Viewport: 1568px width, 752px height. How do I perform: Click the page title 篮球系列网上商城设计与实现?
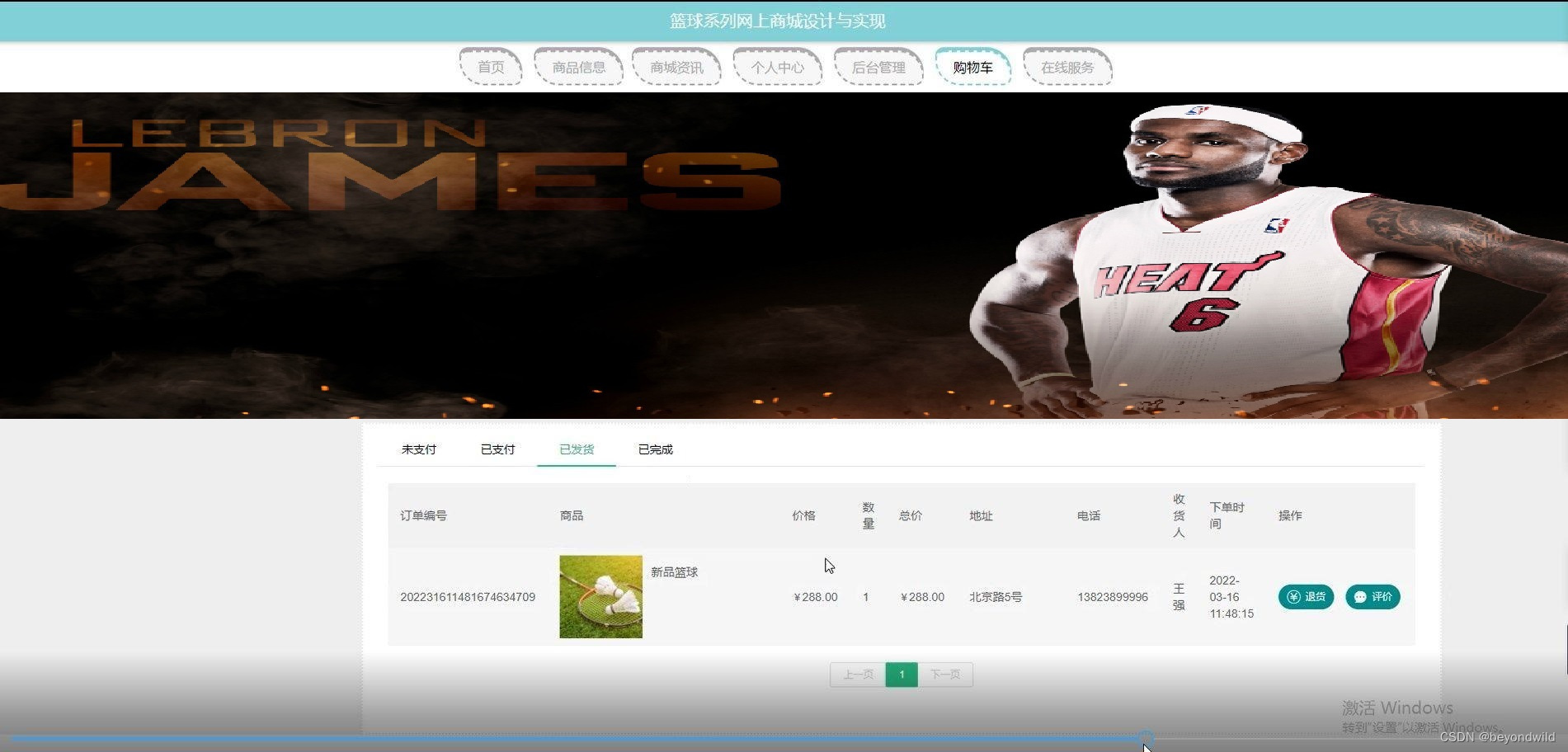[777, 21]
